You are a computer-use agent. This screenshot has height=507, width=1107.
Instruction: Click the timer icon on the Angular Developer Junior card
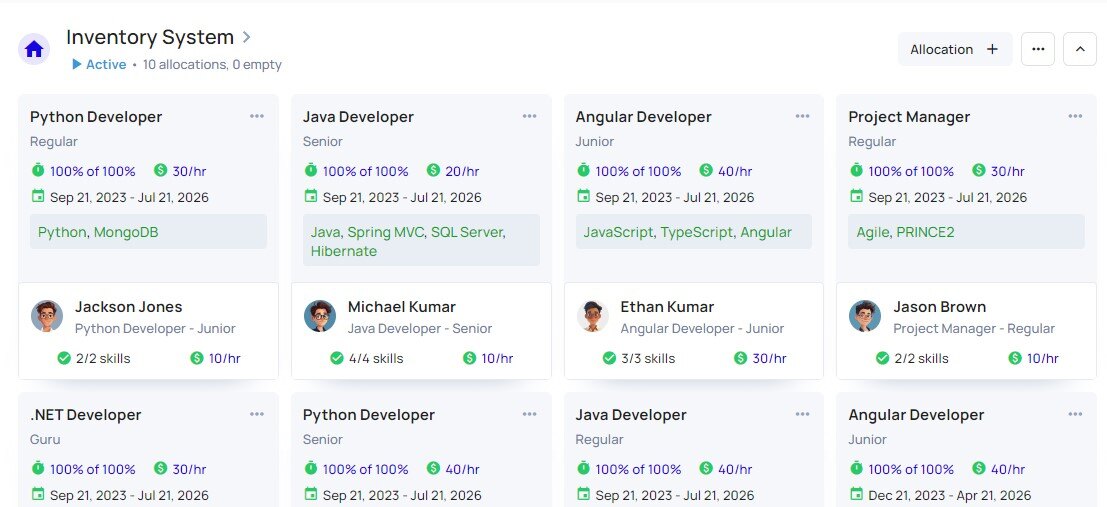[583, 171]
